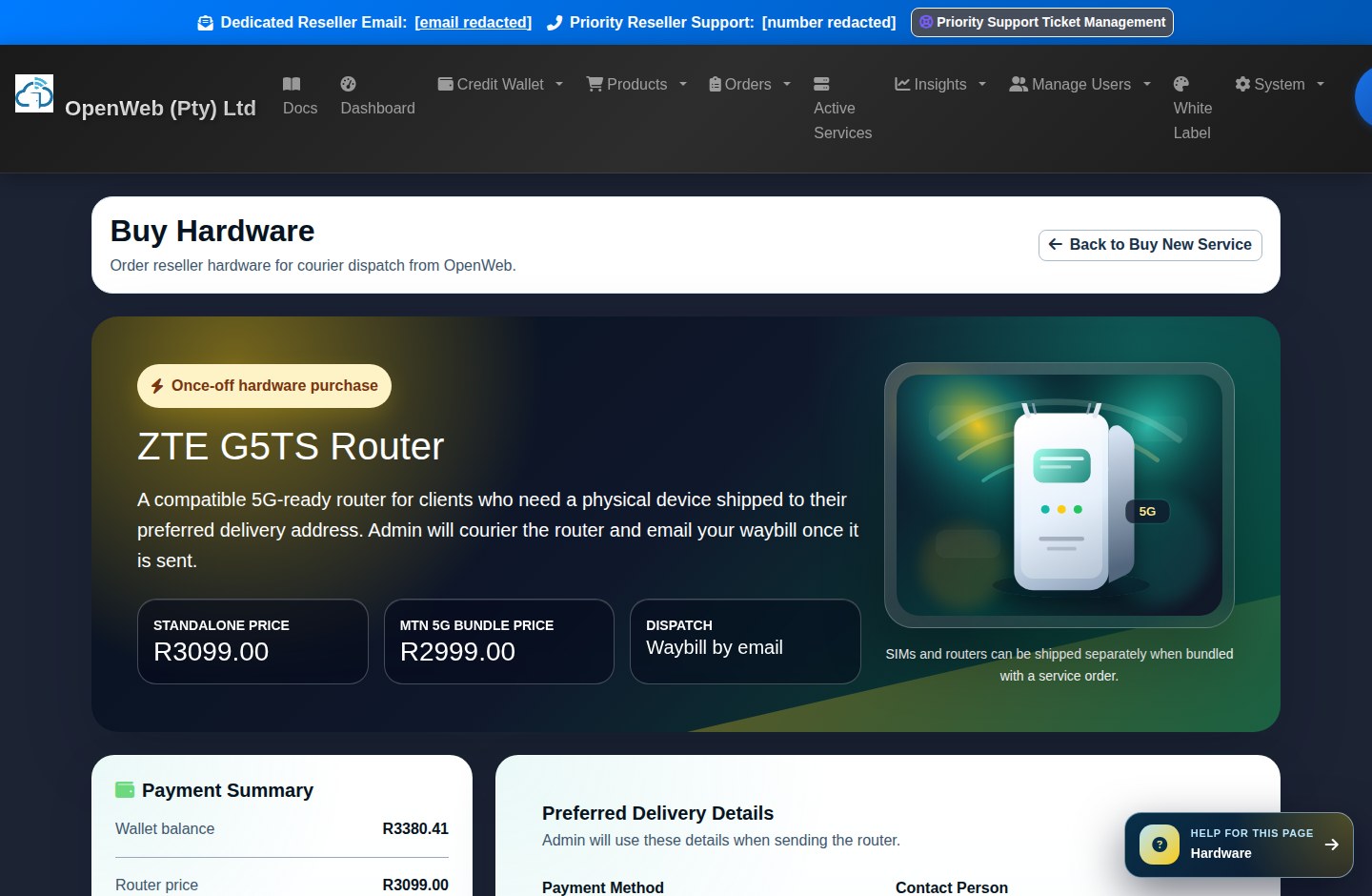Screen dimensions: 1372x896
Task: Open the Dashboard gauge icon
Action: coord(349,84)
